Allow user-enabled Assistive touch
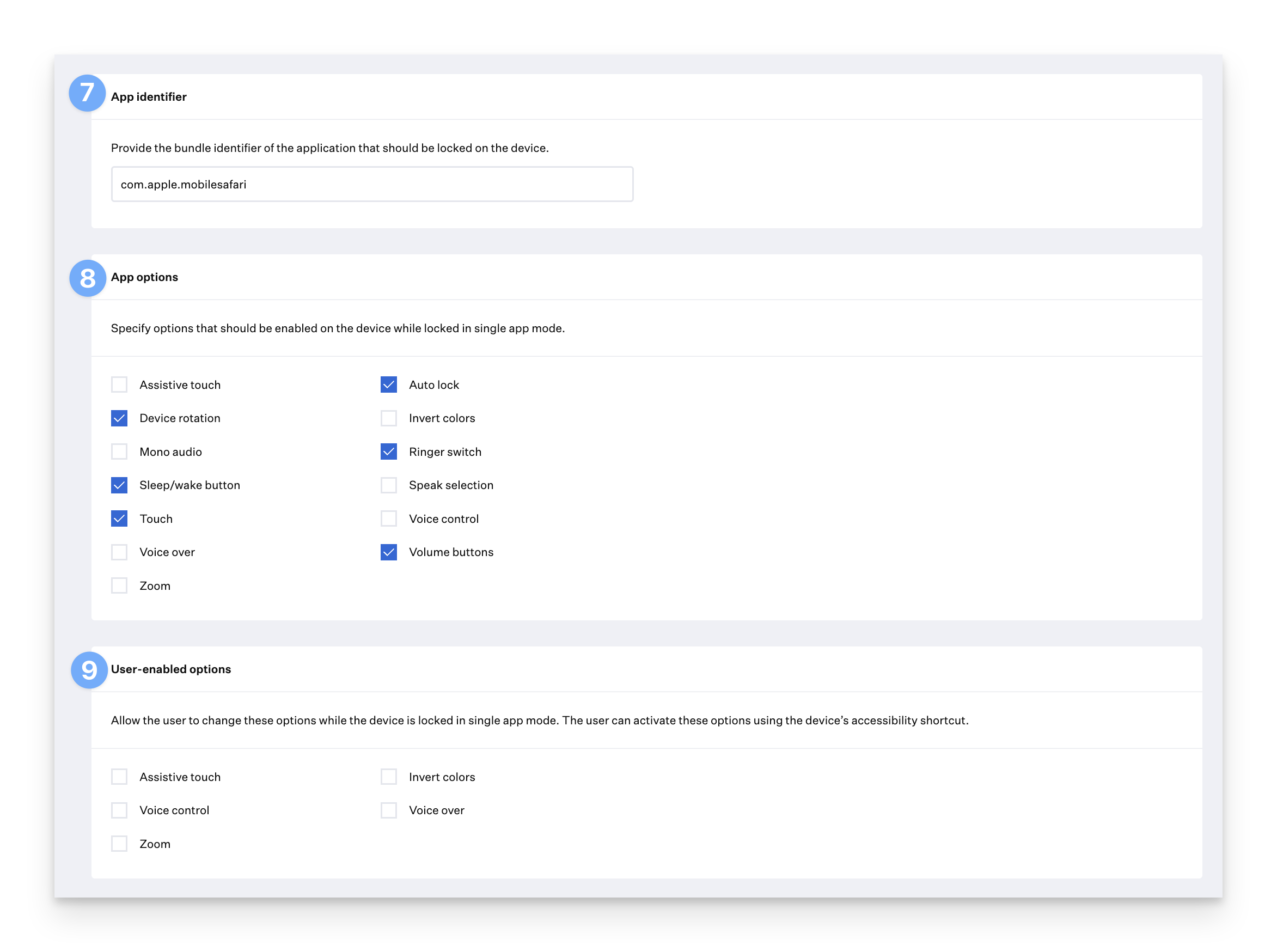Screen dimensions: 1277x952 coord(119,777)
